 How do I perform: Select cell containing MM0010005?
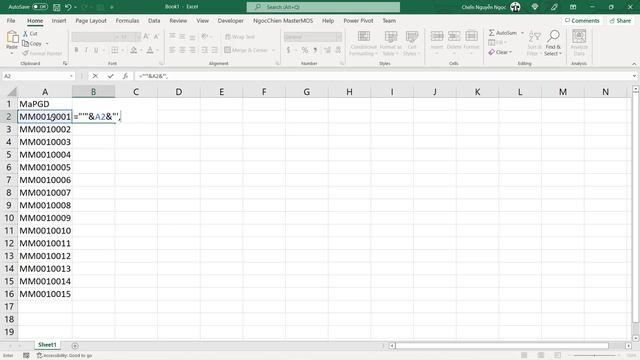(x=45, y=167)
